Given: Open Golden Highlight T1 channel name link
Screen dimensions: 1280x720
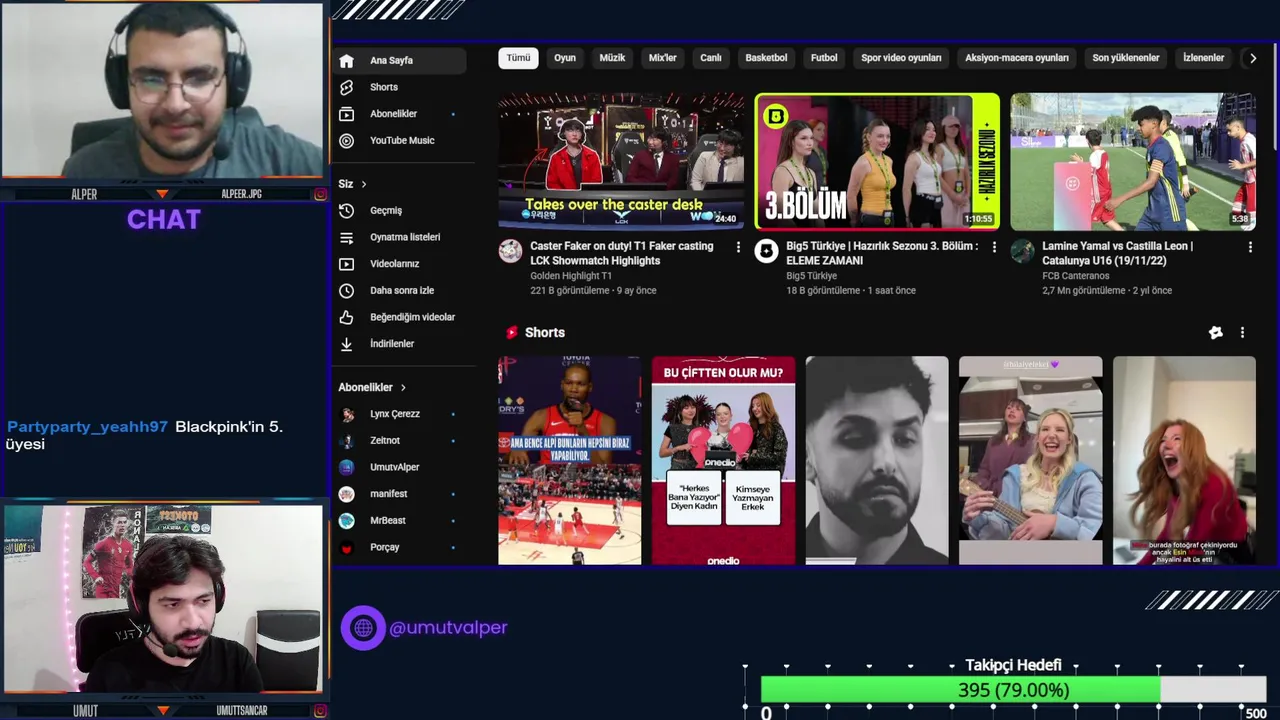Looking at the screenshot, I should pyautogui.click(x=571, y=276).
